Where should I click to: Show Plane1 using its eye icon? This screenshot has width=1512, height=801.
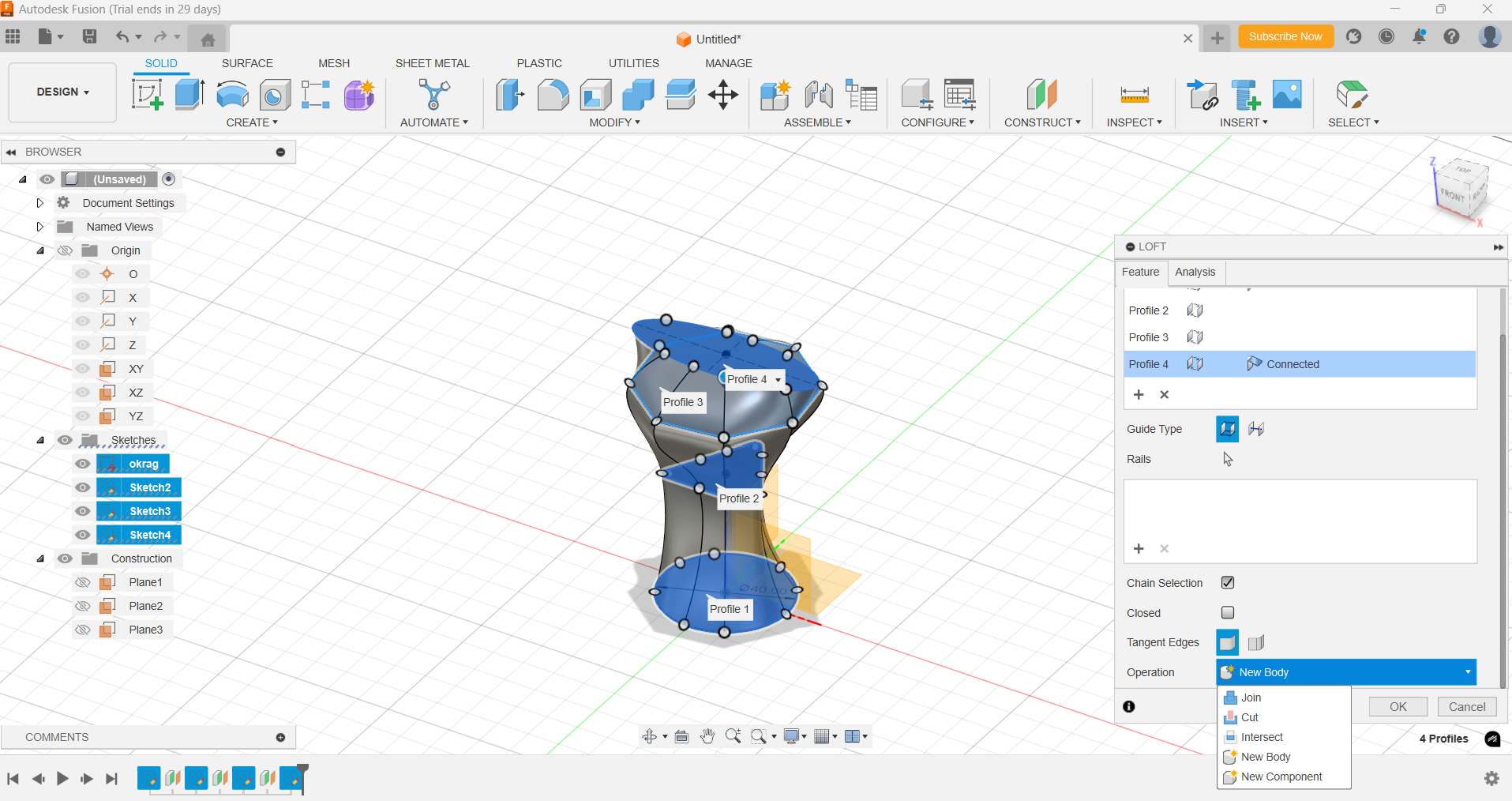pyautogui.click(x=83, y=582)
